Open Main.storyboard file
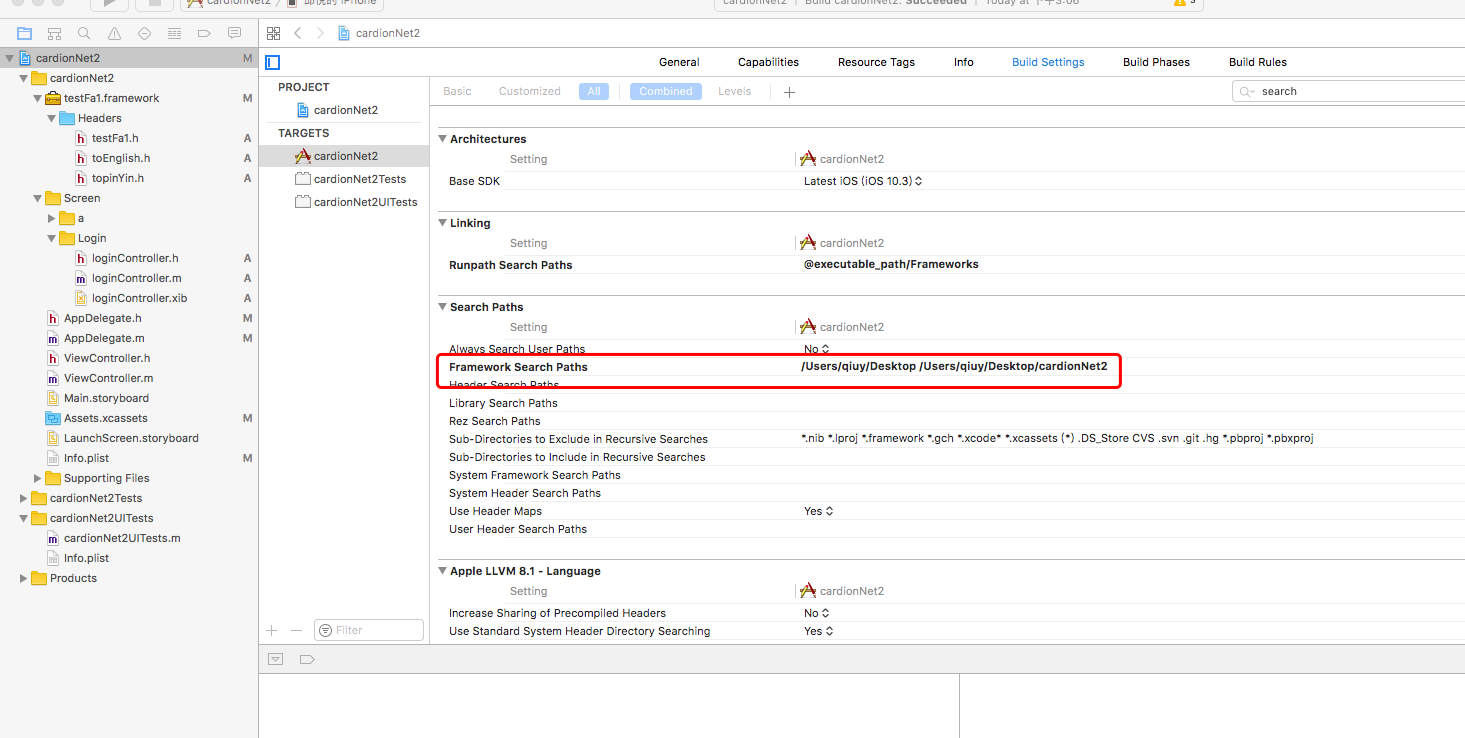This screenshot has height=738, width=1465. point(106,398)
